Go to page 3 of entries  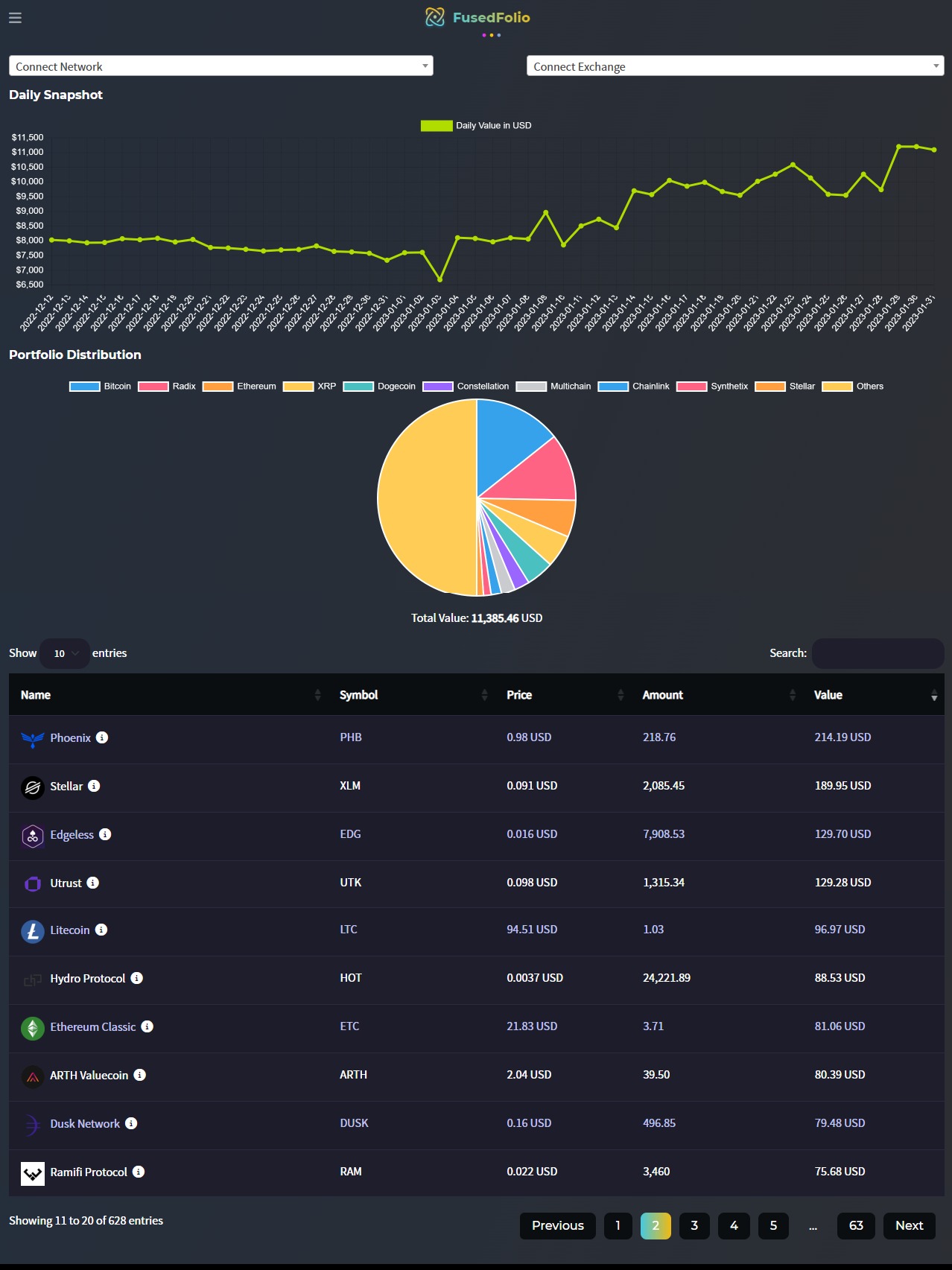pos(694,1225)
